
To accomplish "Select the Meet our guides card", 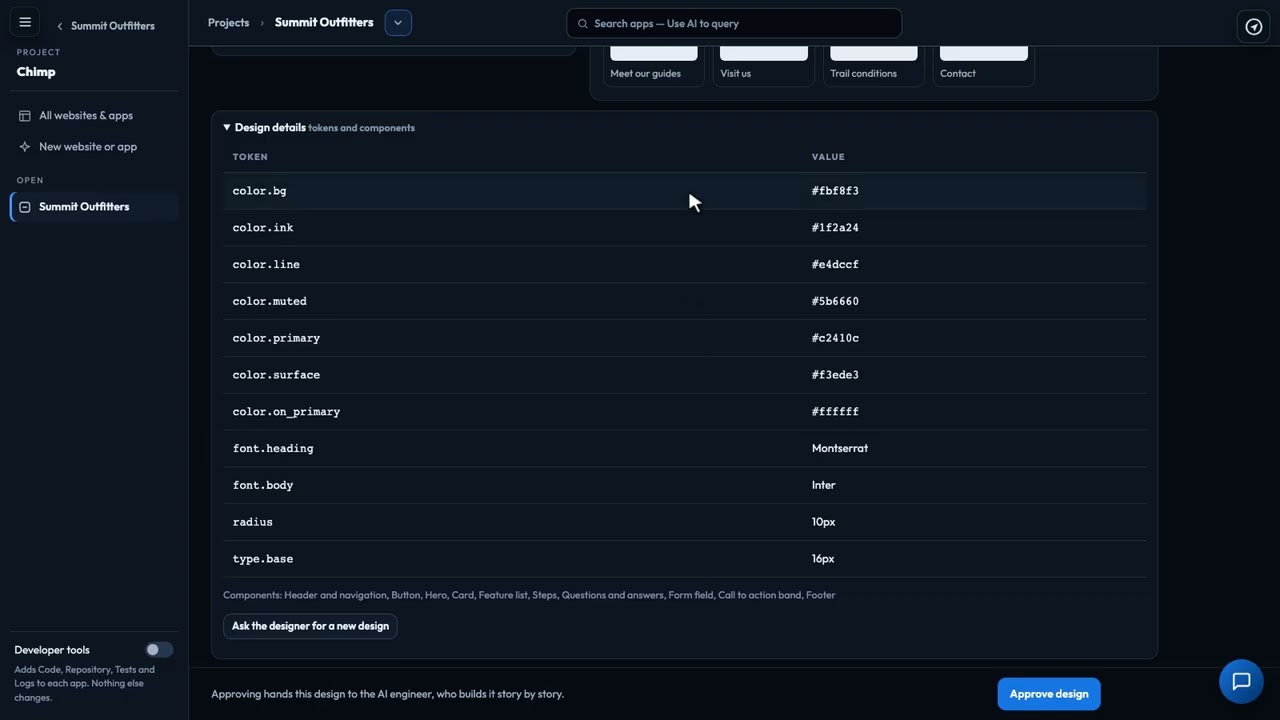I will pos(654,66).
